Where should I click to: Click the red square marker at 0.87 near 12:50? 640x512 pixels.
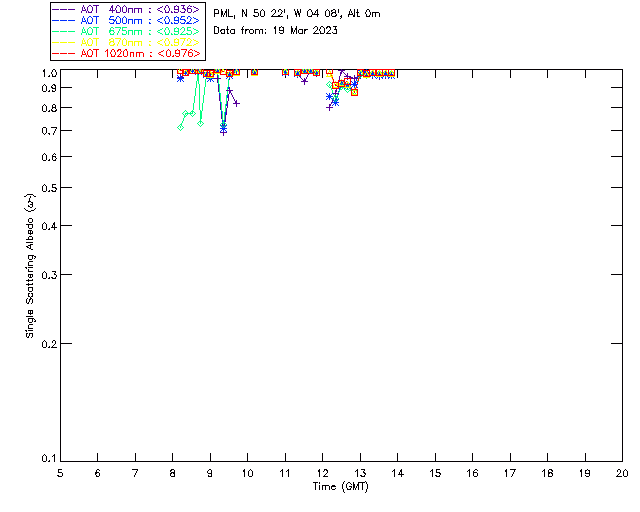[x=354, y=93]
